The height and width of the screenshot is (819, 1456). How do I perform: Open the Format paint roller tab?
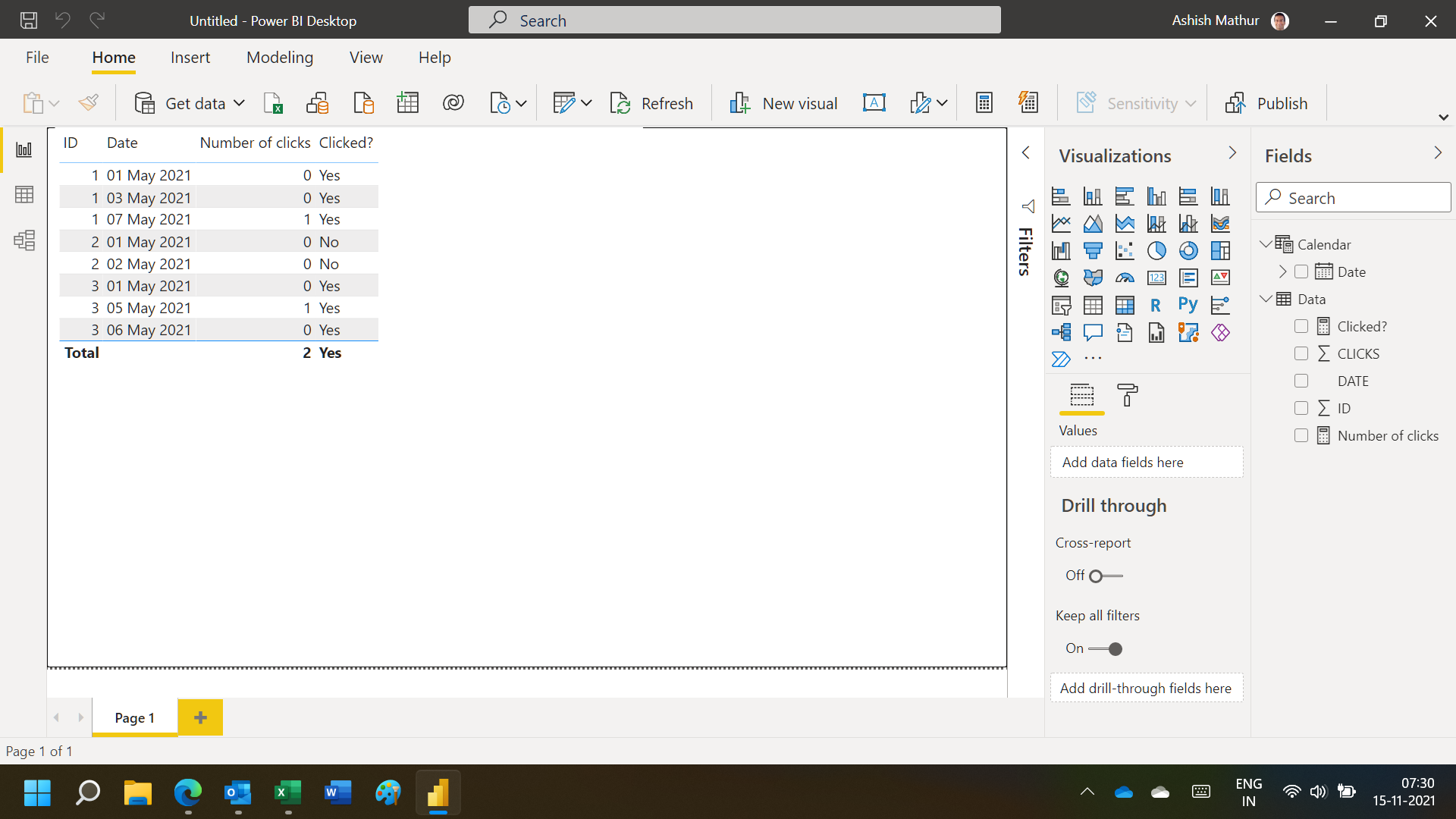click(1128, 395)
